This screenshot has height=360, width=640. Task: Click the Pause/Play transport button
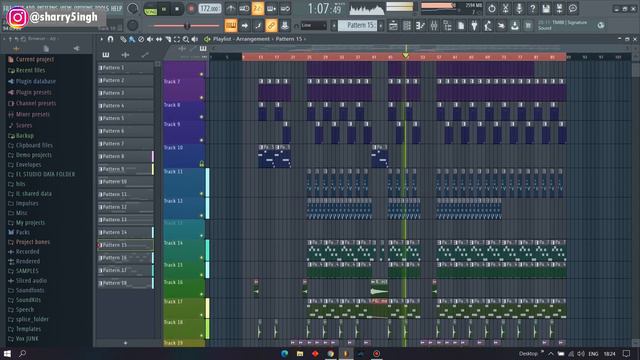point(164,9)
